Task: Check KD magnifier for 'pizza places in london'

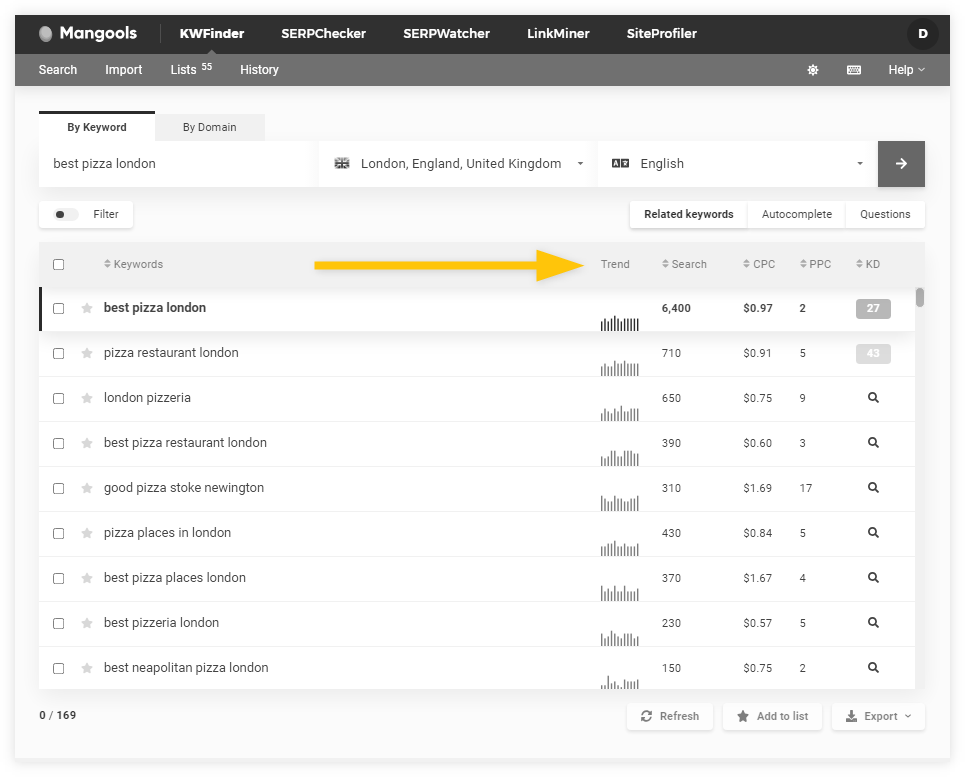Action: tap(873, 533)
